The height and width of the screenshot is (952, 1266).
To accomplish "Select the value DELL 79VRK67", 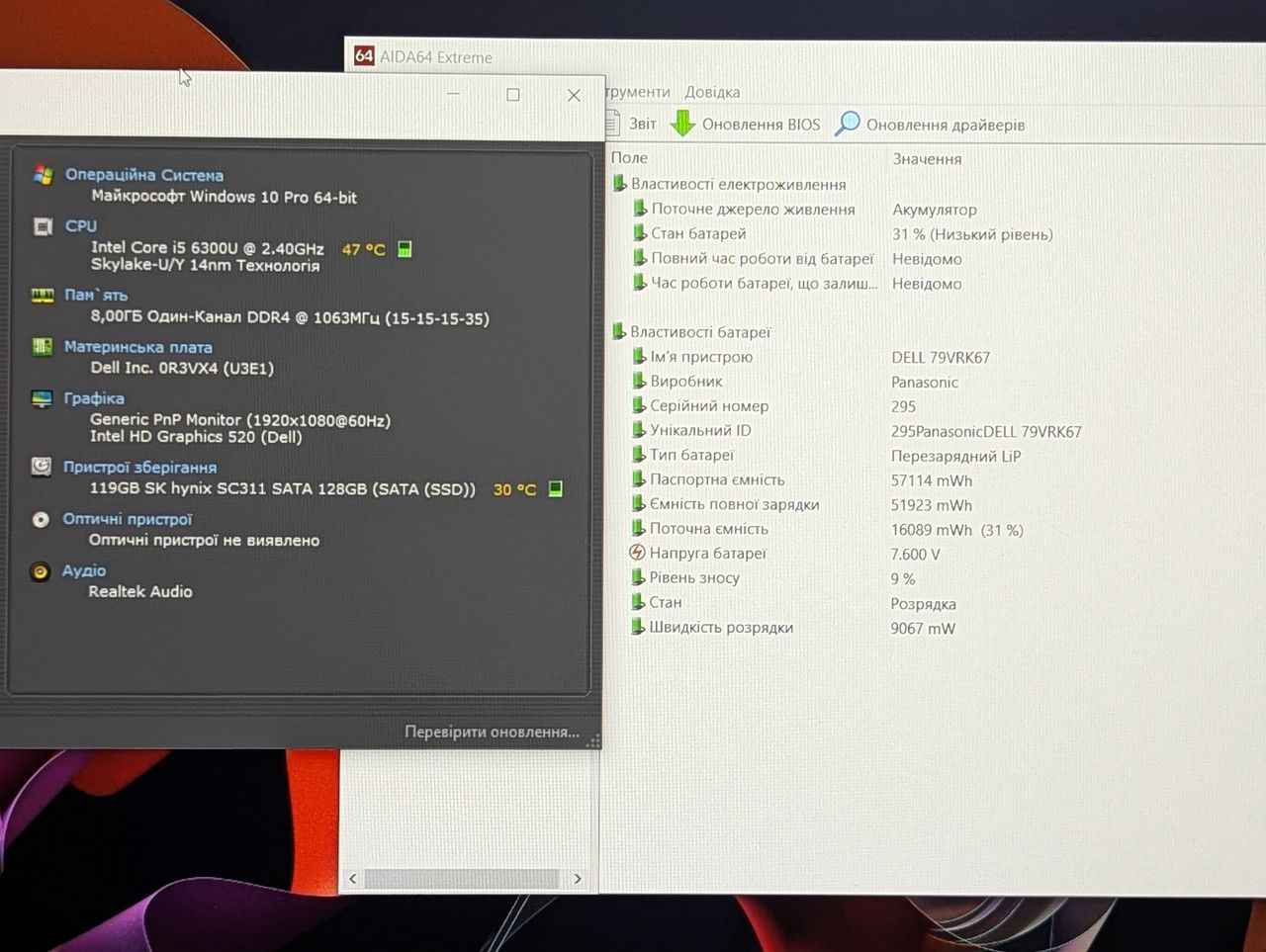I will 941,357.
